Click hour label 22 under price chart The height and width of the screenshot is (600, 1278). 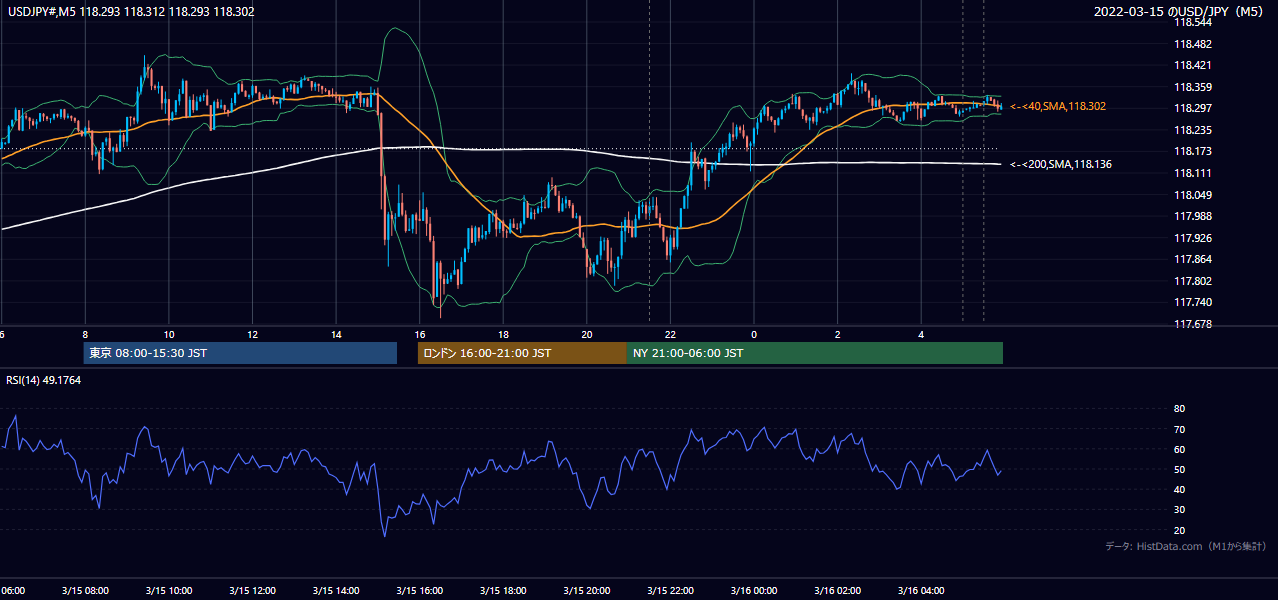pyautogui.click(x=670, y=335)
